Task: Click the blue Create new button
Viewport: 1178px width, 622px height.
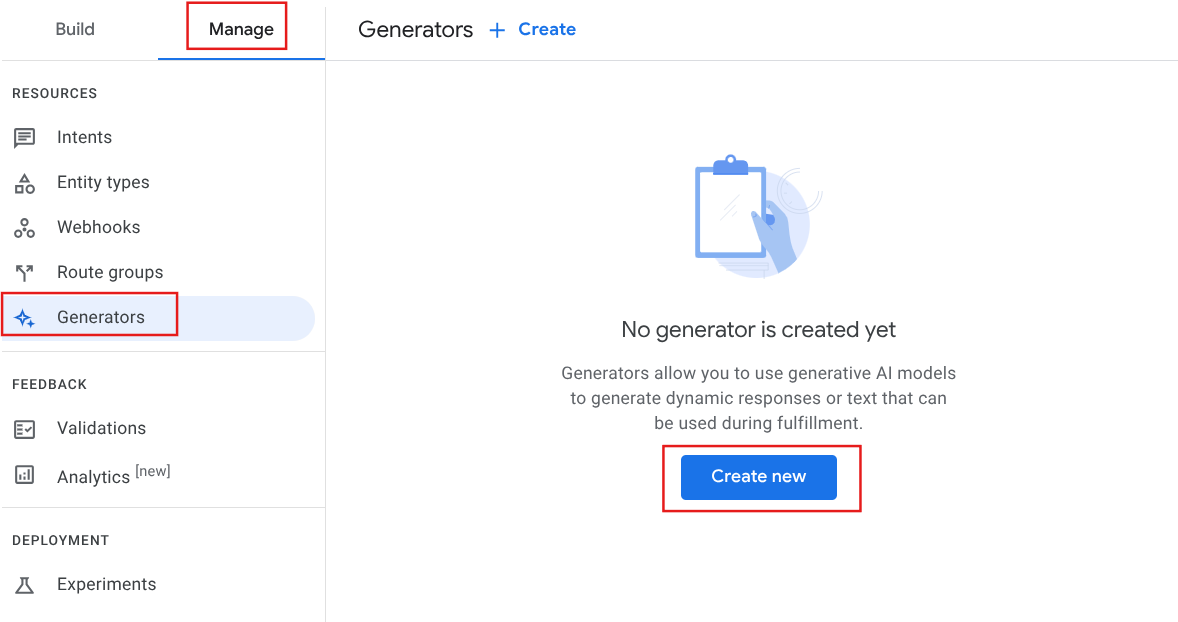Action: pos(758,477)
